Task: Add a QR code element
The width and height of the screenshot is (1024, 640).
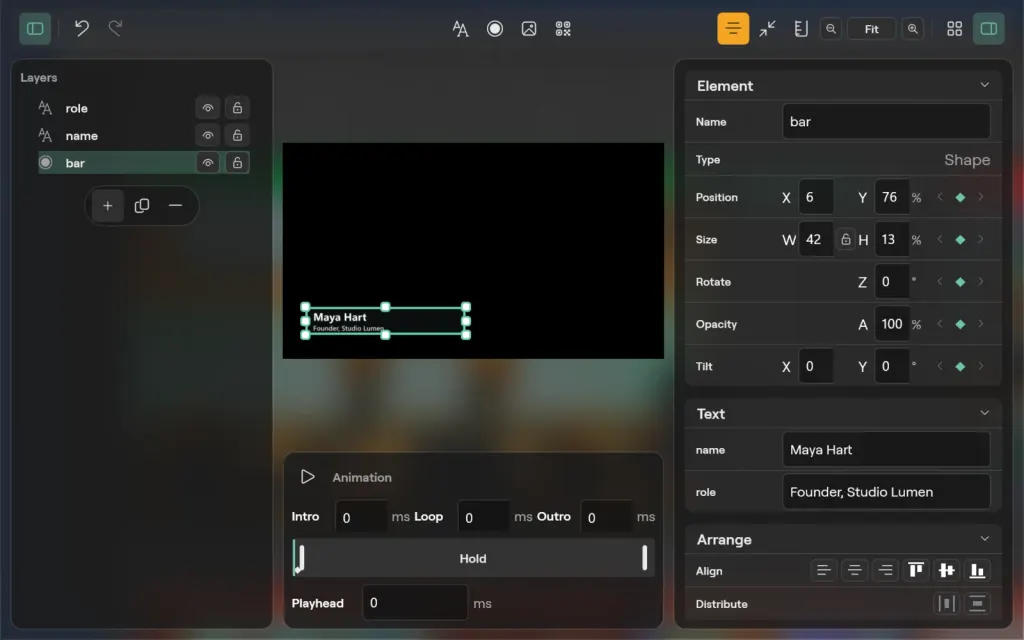Action: tap(563, 29)
